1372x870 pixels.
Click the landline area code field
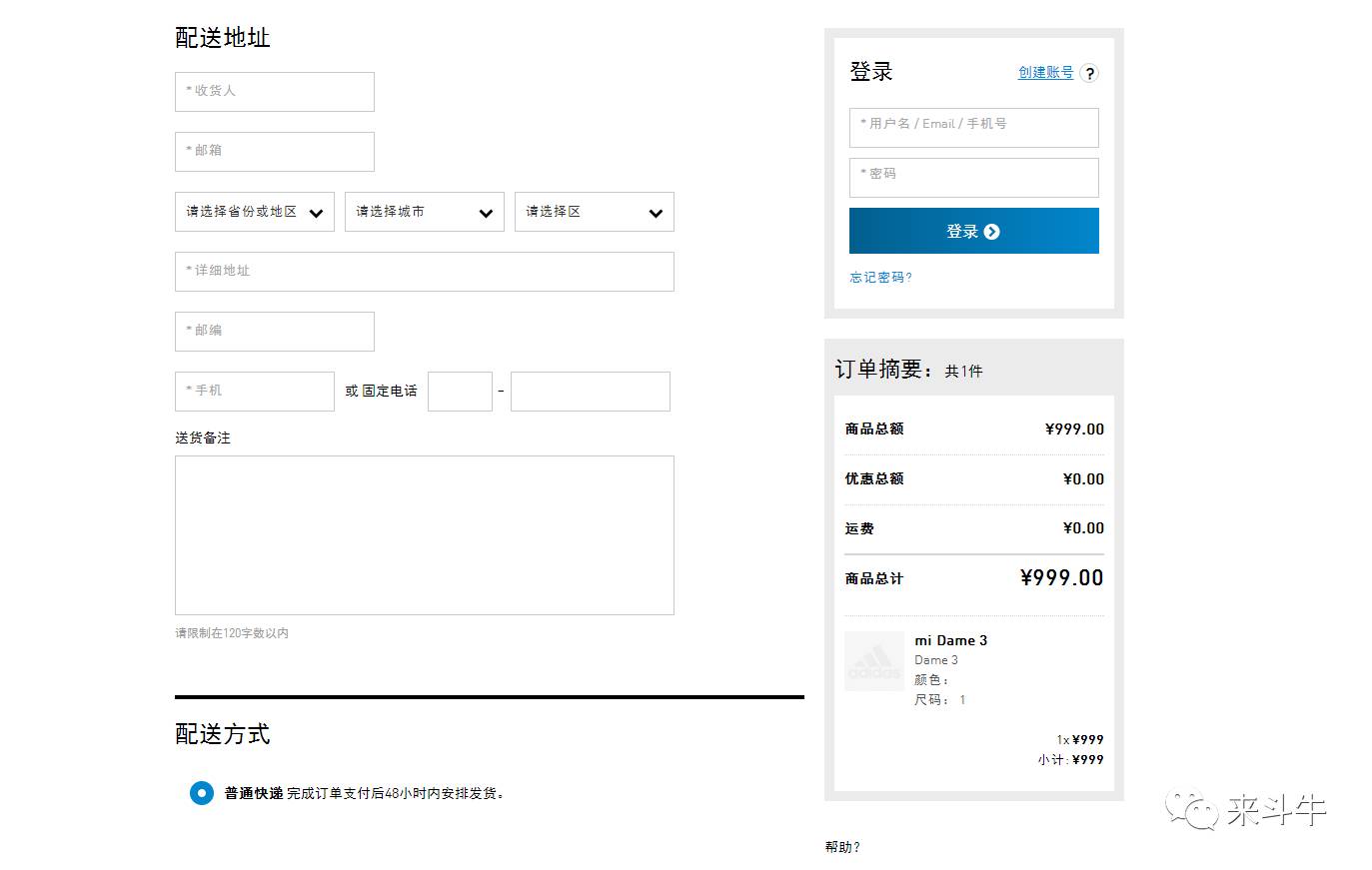[x=460, y=392]
